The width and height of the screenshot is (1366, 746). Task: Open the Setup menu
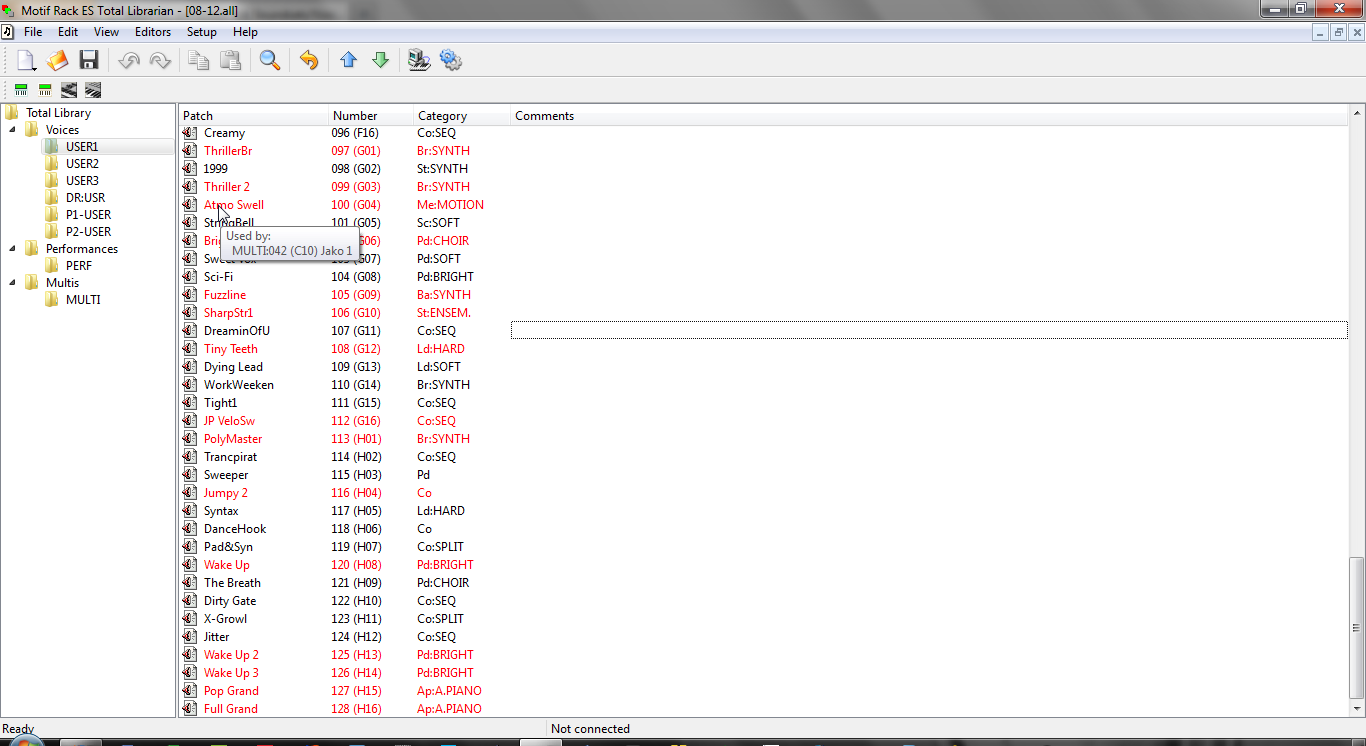tap(202, 32)
